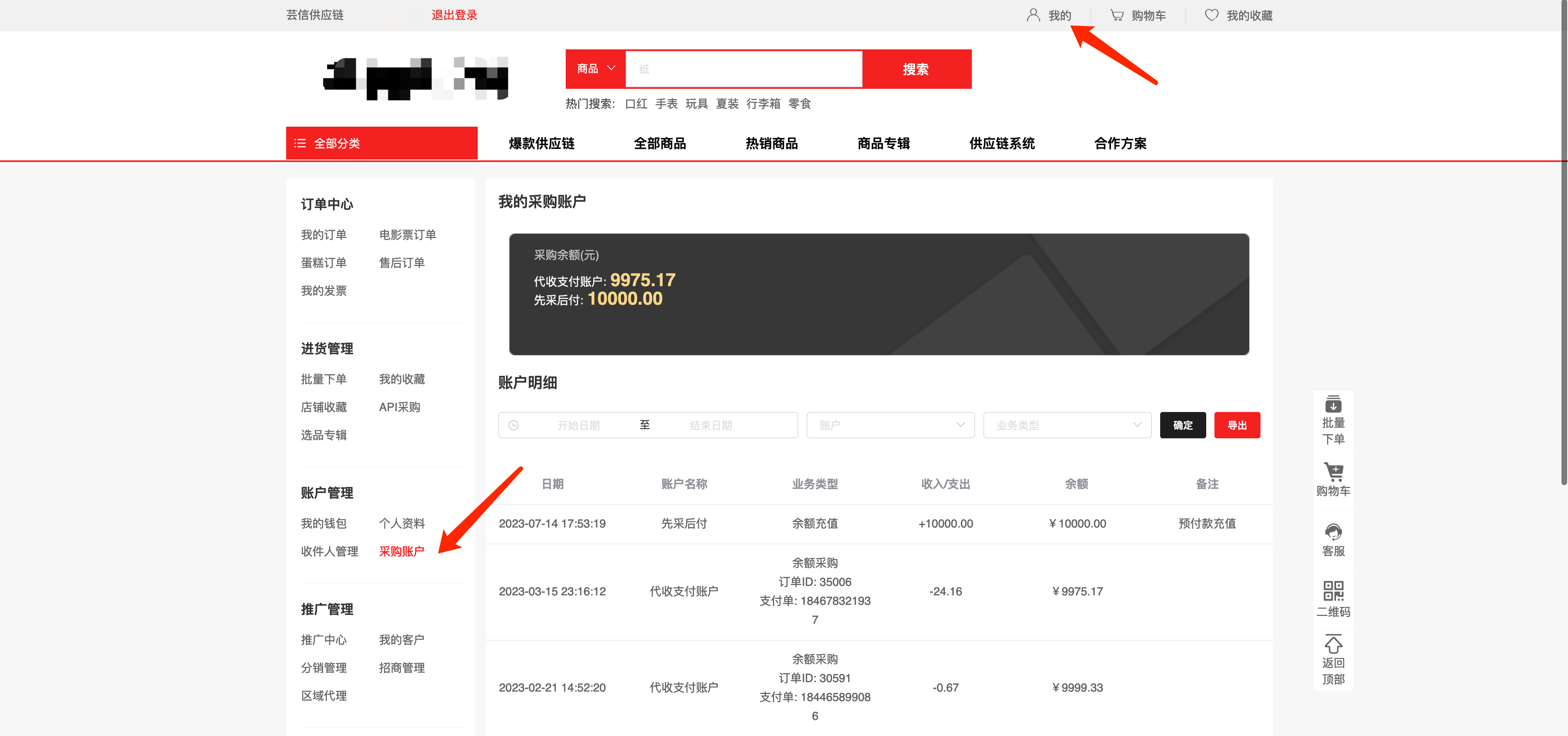1568x736 pixels.
Task: Contact 客服 via the headset icon
Action: click(1333, 532)
